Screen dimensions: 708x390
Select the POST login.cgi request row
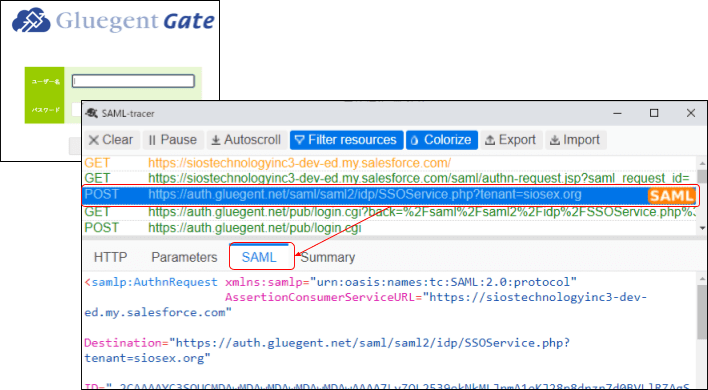click(390, 228)
